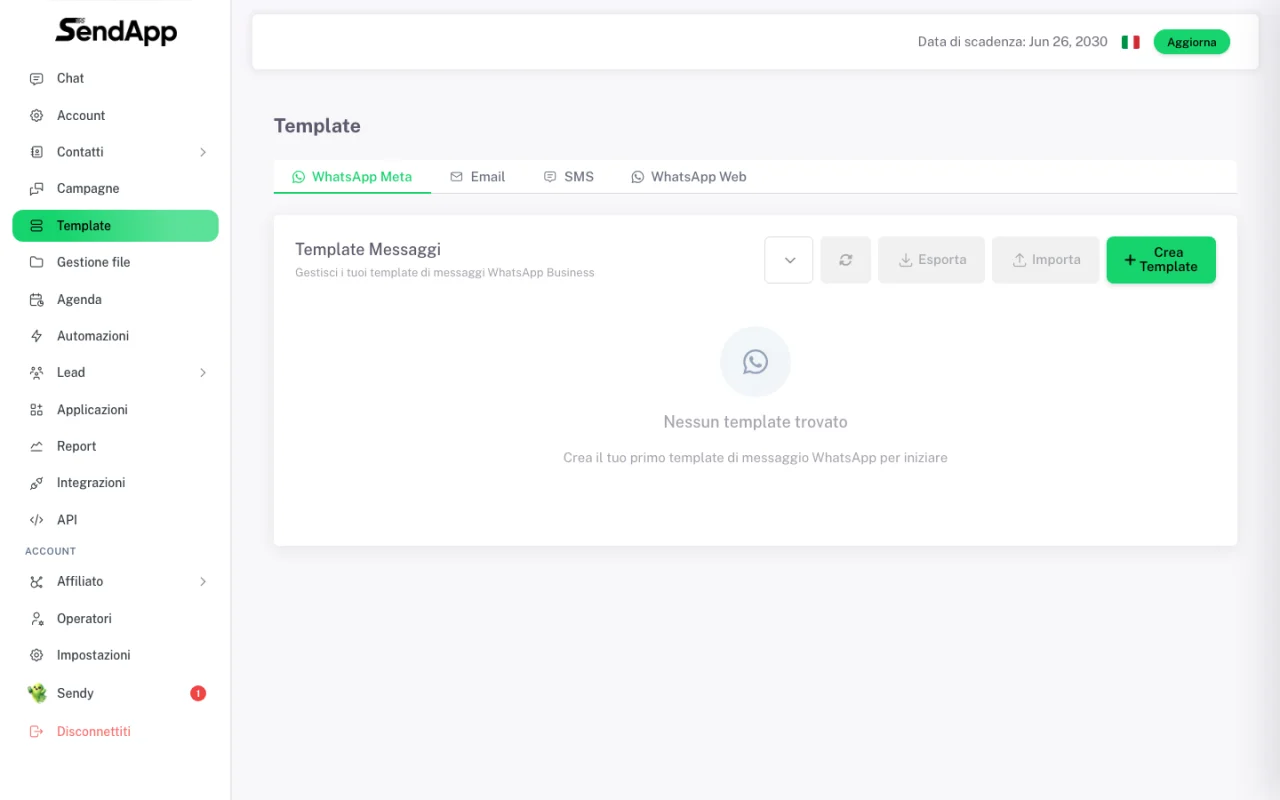Switch to the SMS tab
This screenshot has width=1280, height=800.
click(x=569, y=177)
